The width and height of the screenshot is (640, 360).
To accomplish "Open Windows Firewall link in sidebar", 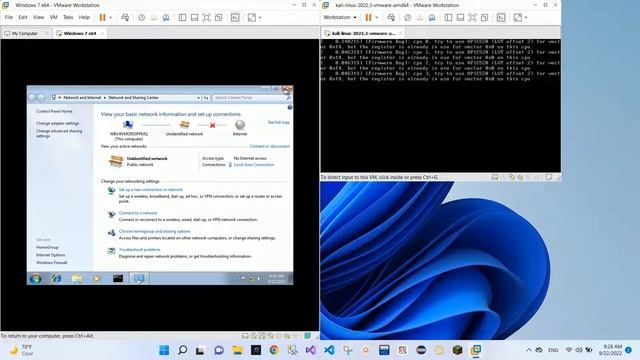I will 51,263.
